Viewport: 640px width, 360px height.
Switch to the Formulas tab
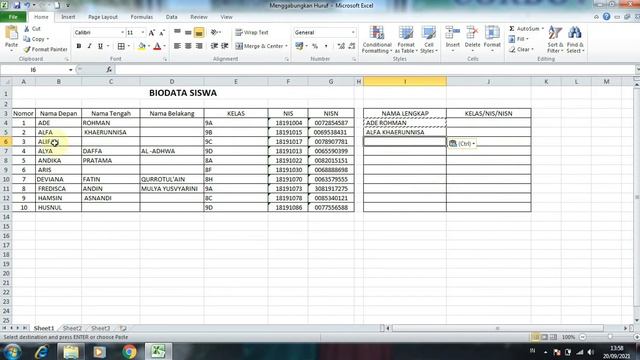pos(142,17)
